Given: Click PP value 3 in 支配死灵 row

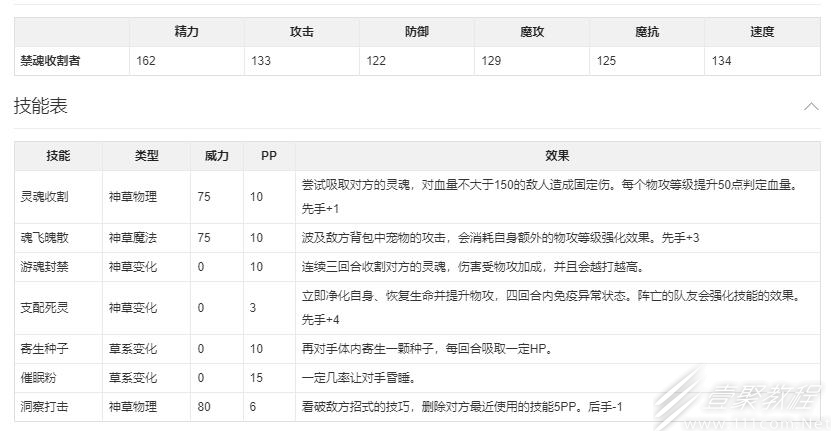Looking at the screenshot, I should (253, 308).
